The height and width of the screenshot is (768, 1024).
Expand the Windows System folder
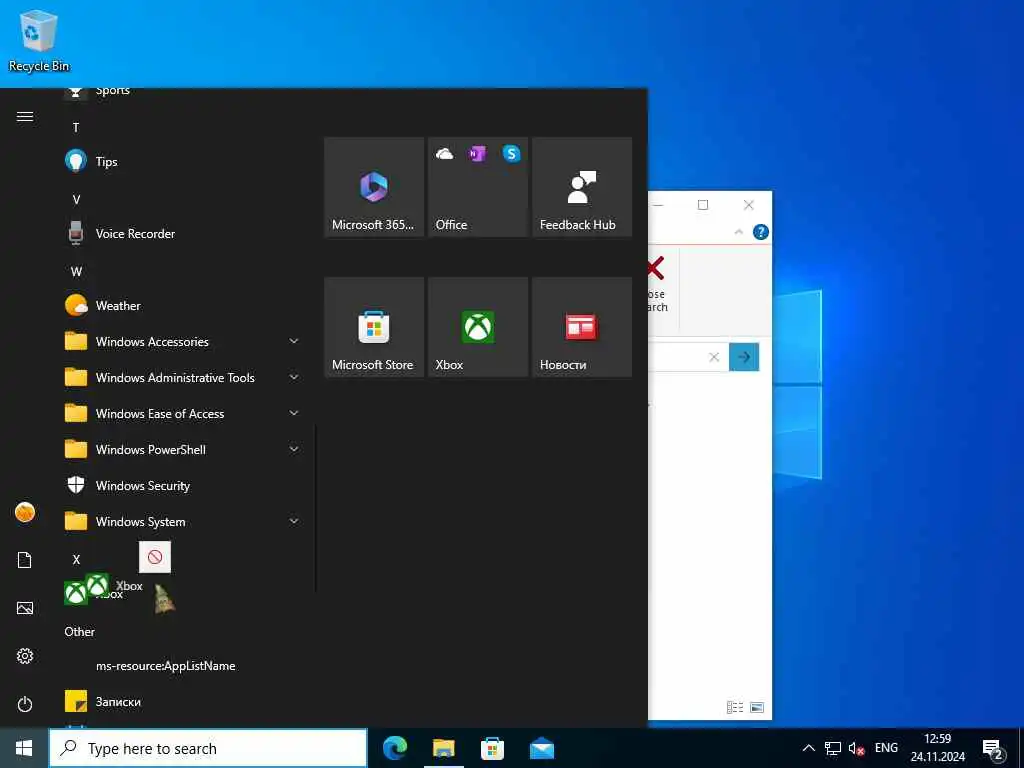(181, 521)
